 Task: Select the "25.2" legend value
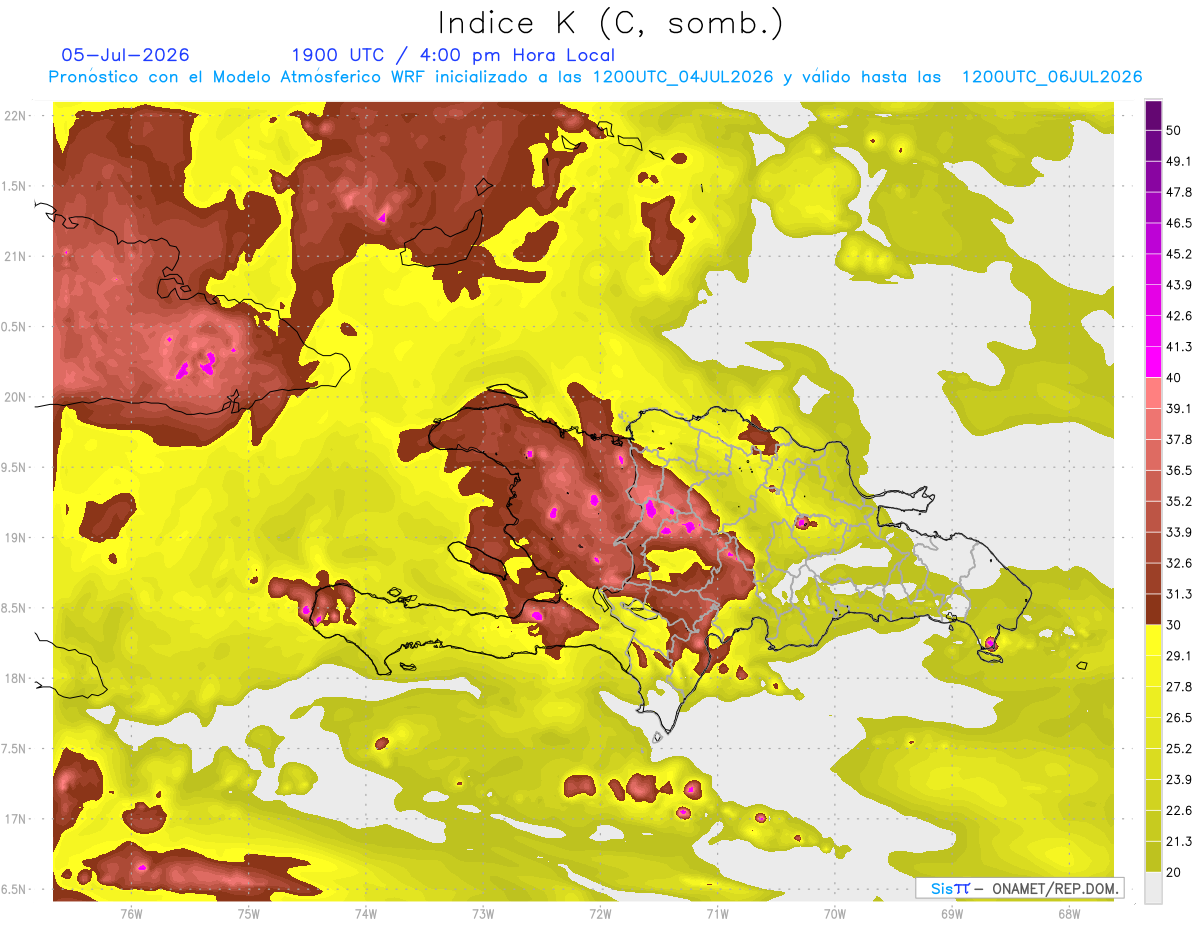point(1178,749)
